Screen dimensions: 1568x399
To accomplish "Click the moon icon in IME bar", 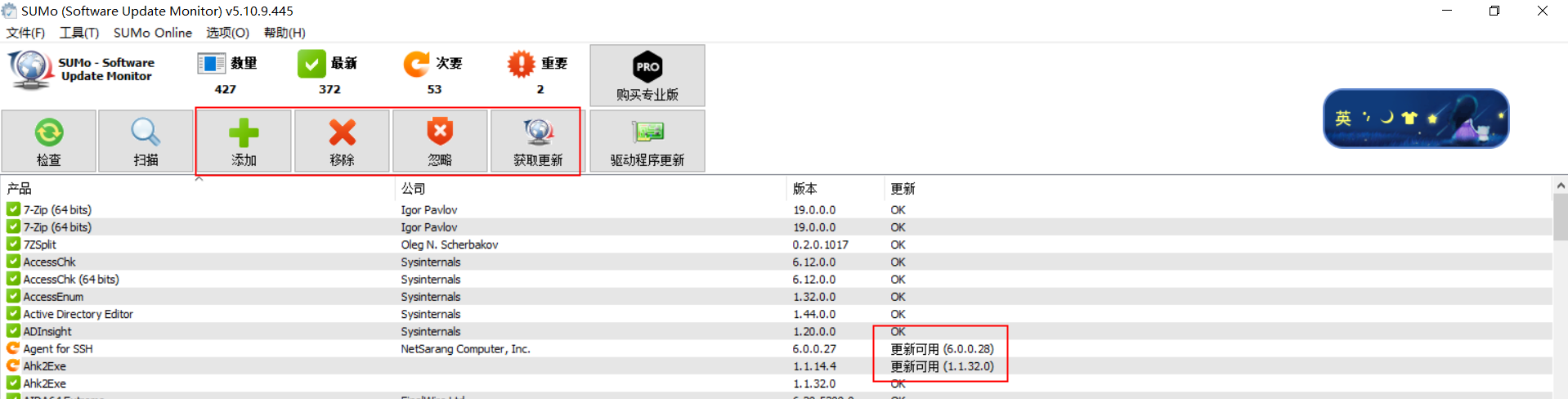I will coord(1387,118).
